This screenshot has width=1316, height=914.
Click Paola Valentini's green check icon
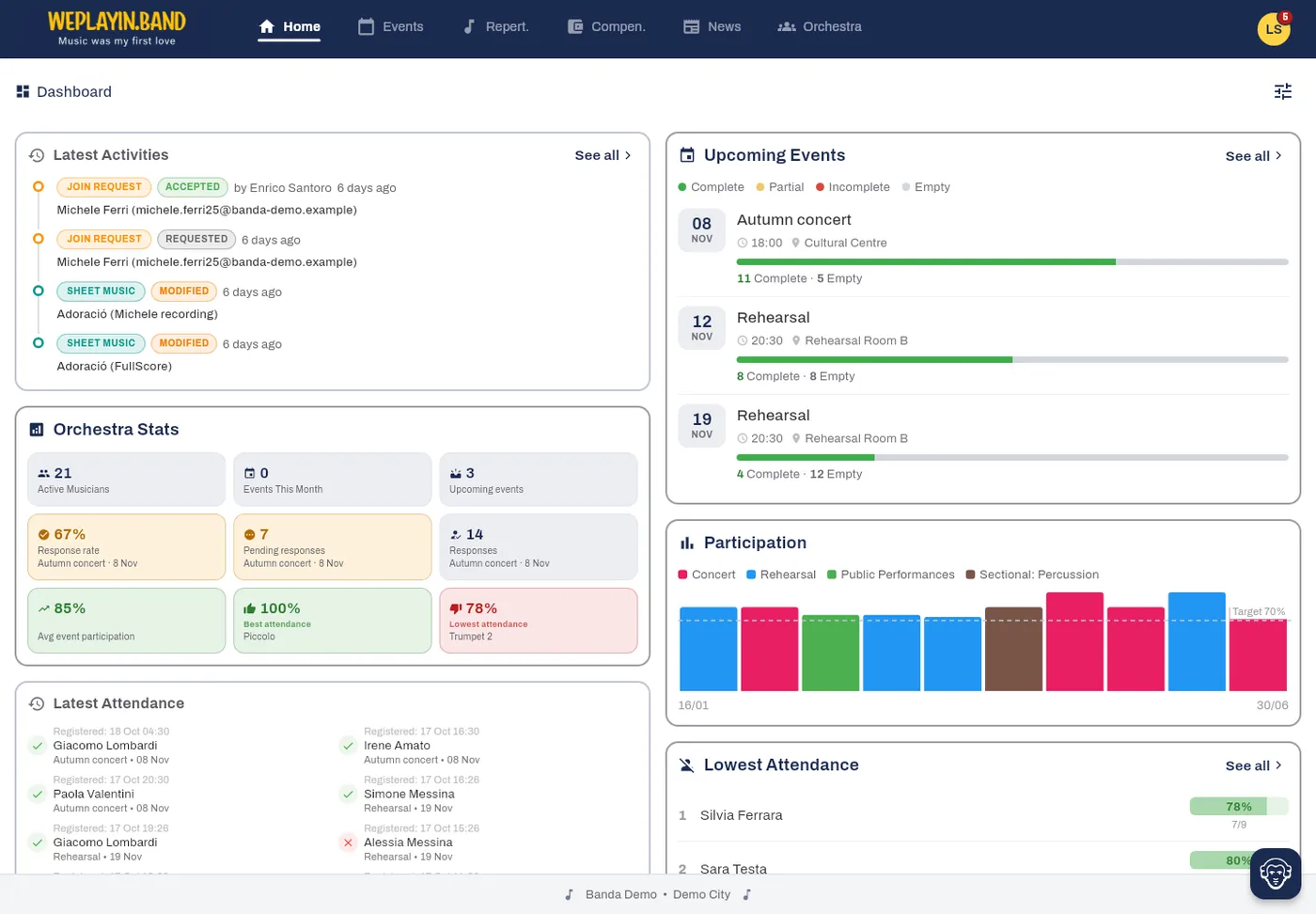tap(37, 794)
